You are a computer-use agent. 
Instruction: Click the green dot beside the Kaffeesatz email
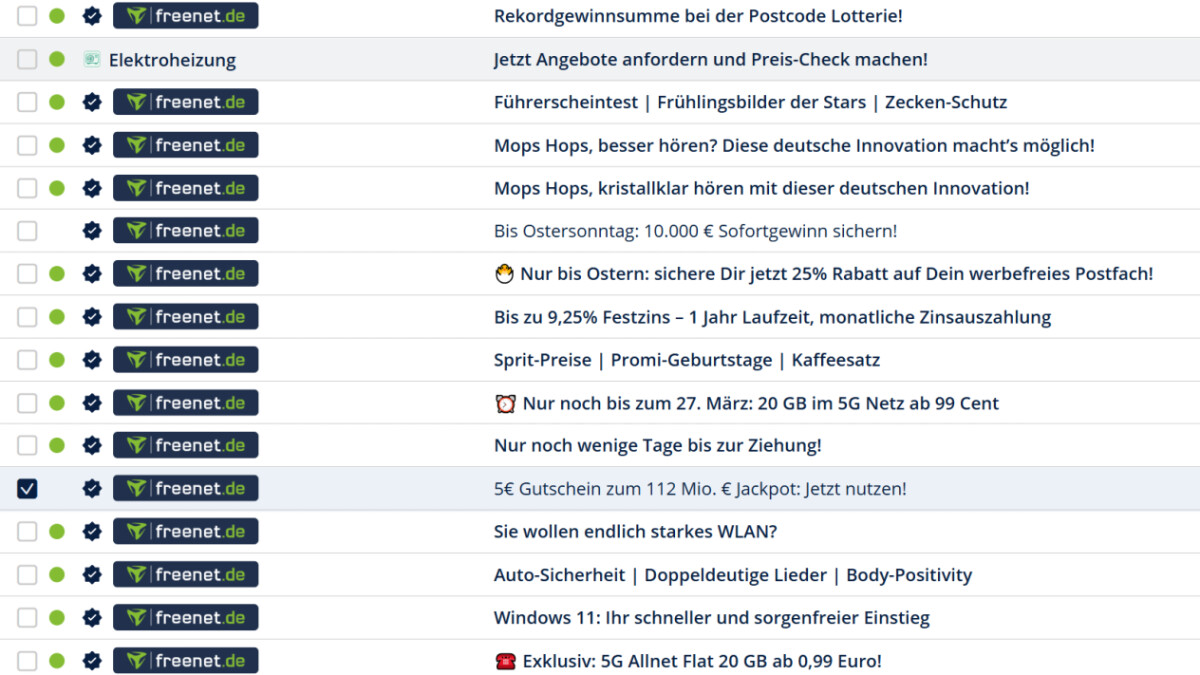click(57, 359)
